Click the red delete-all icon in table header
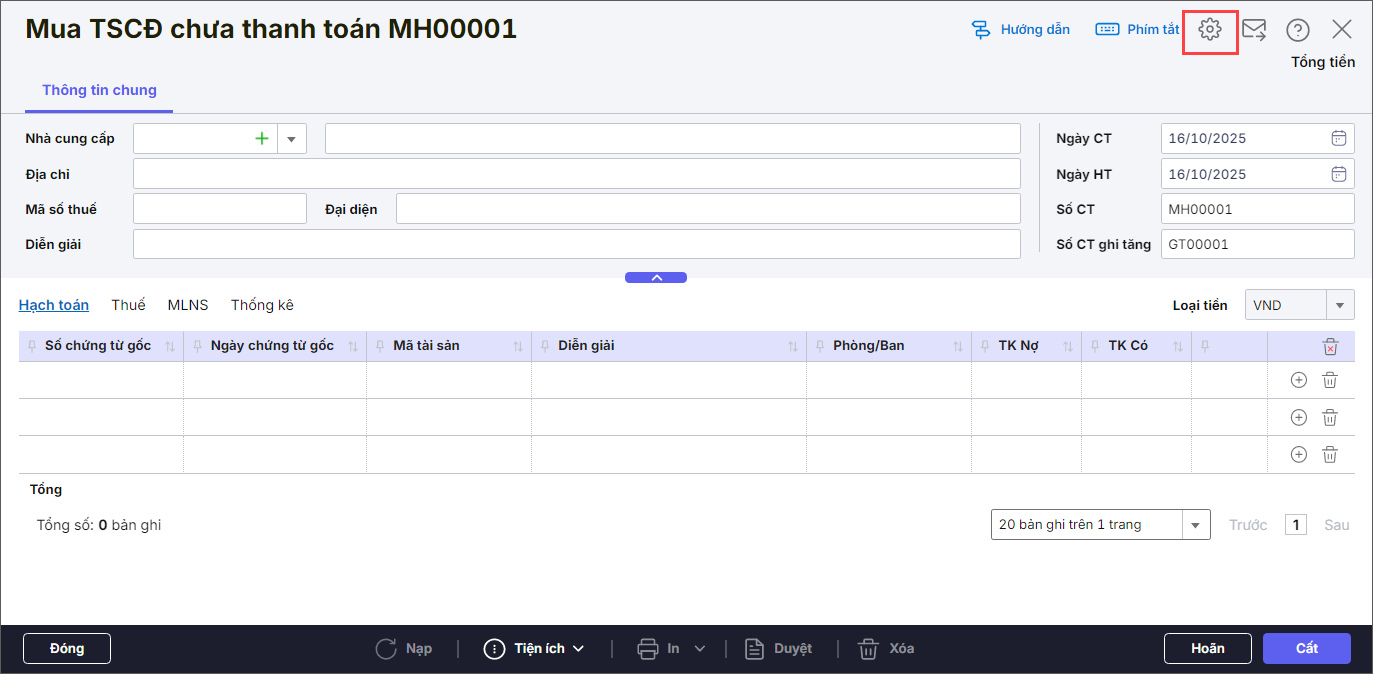The height and width of the screenshot is (674, 1373). click(x=1330, y=346)
